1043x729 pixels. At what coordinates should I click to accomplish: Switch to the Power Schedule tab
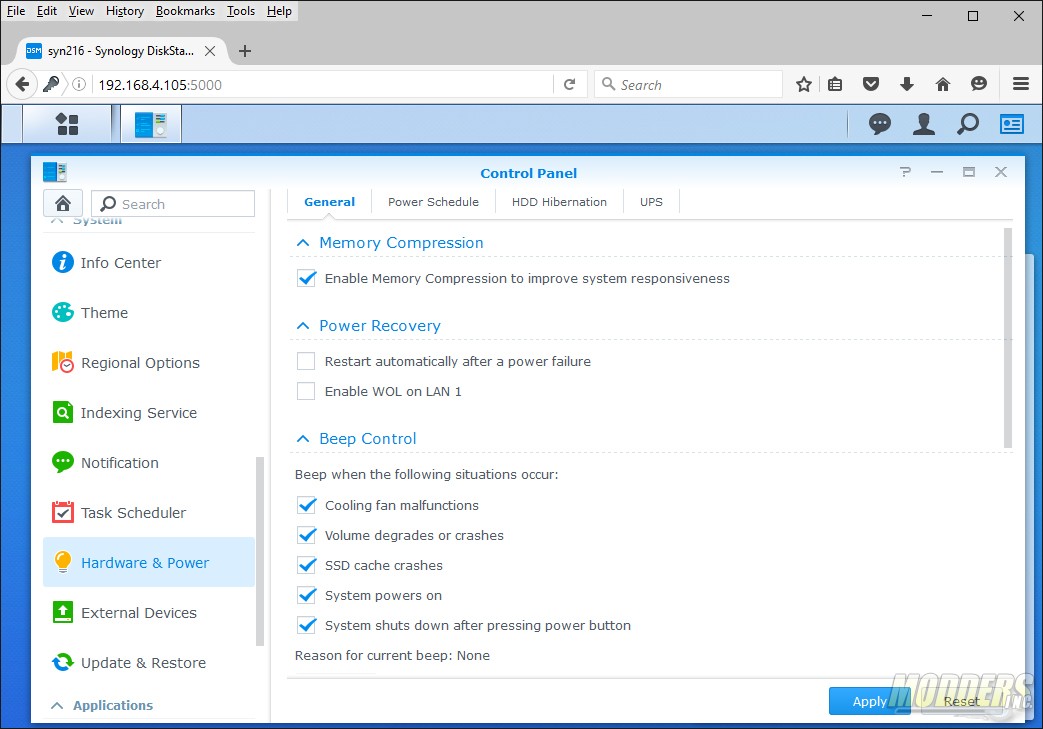(x=433, y=202)
